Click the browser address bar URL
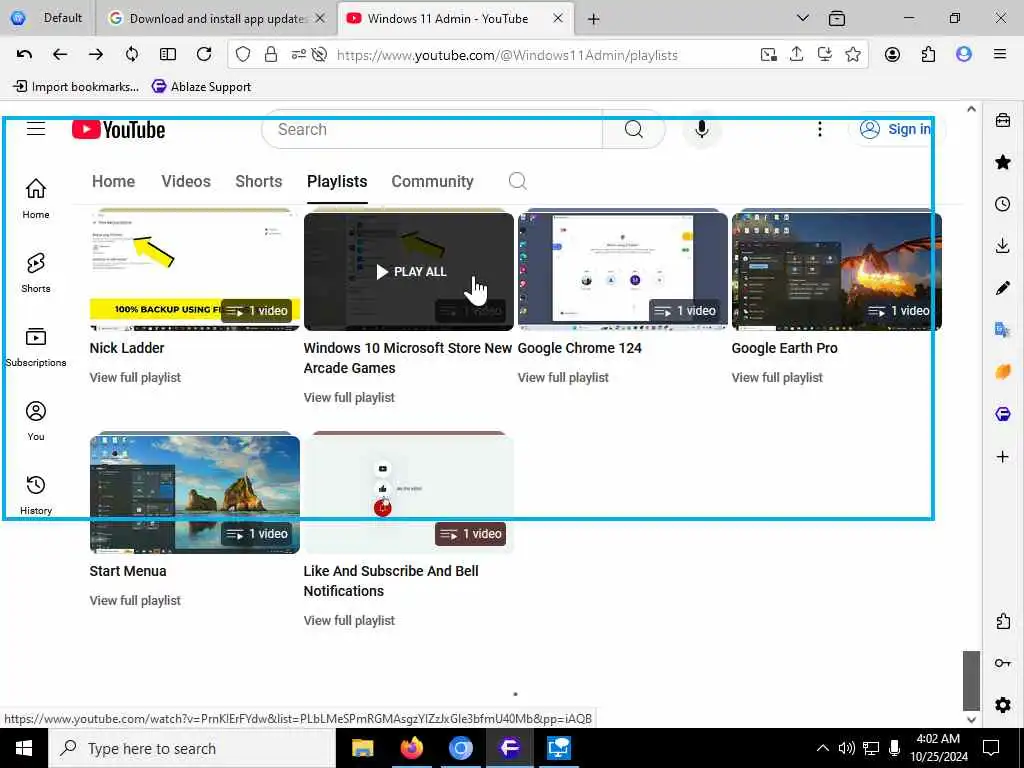The image size is (1024, 768). tap(507, 56)
